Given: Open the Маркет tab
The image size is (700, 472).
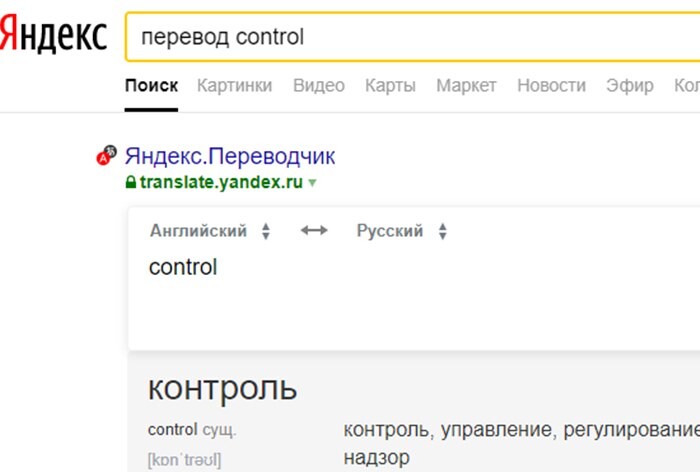Looking at the screenshot, I should (x=466, y=85).
